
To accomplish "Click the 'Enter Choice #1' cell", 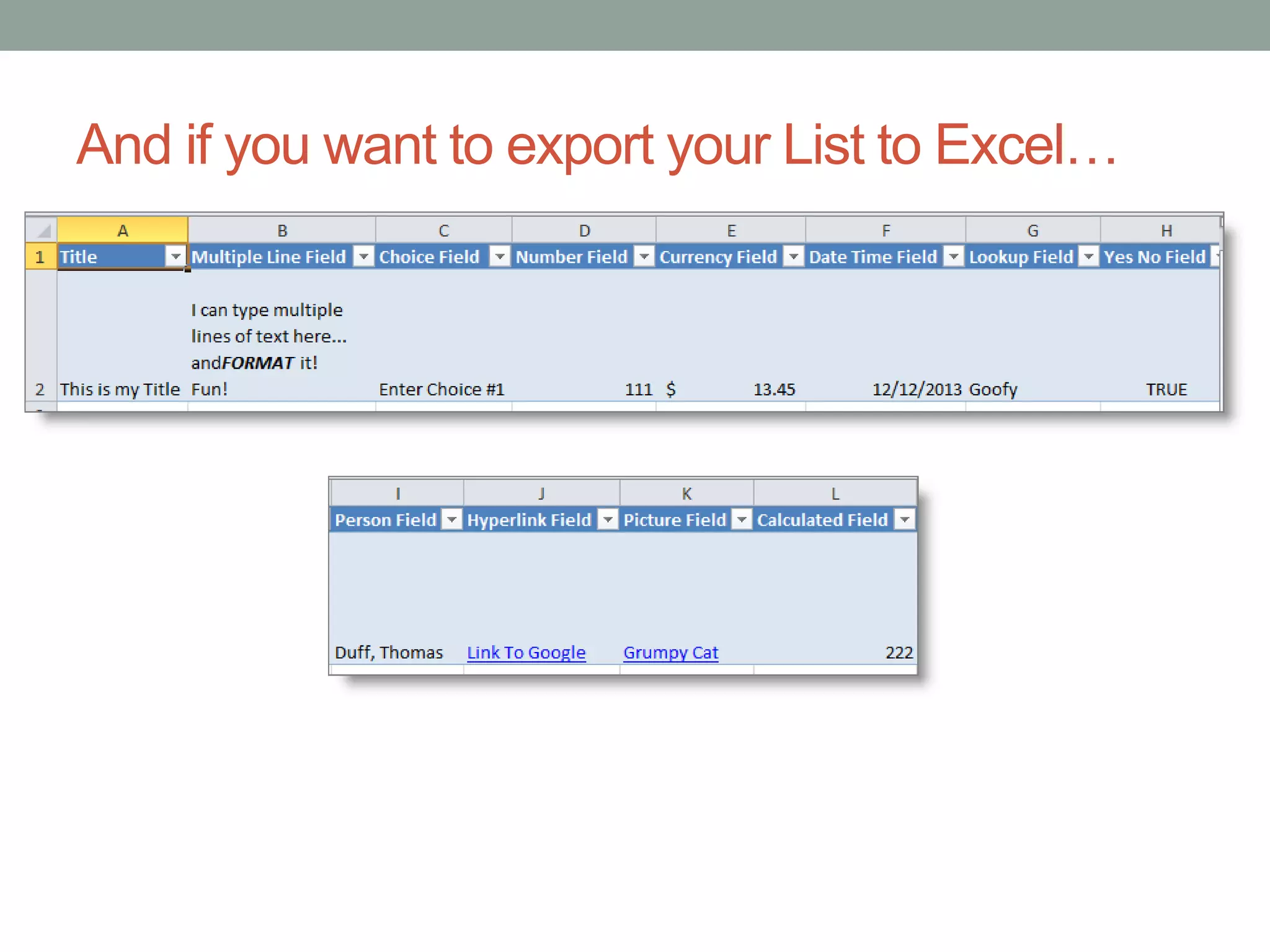I will (x=444, y=335).
